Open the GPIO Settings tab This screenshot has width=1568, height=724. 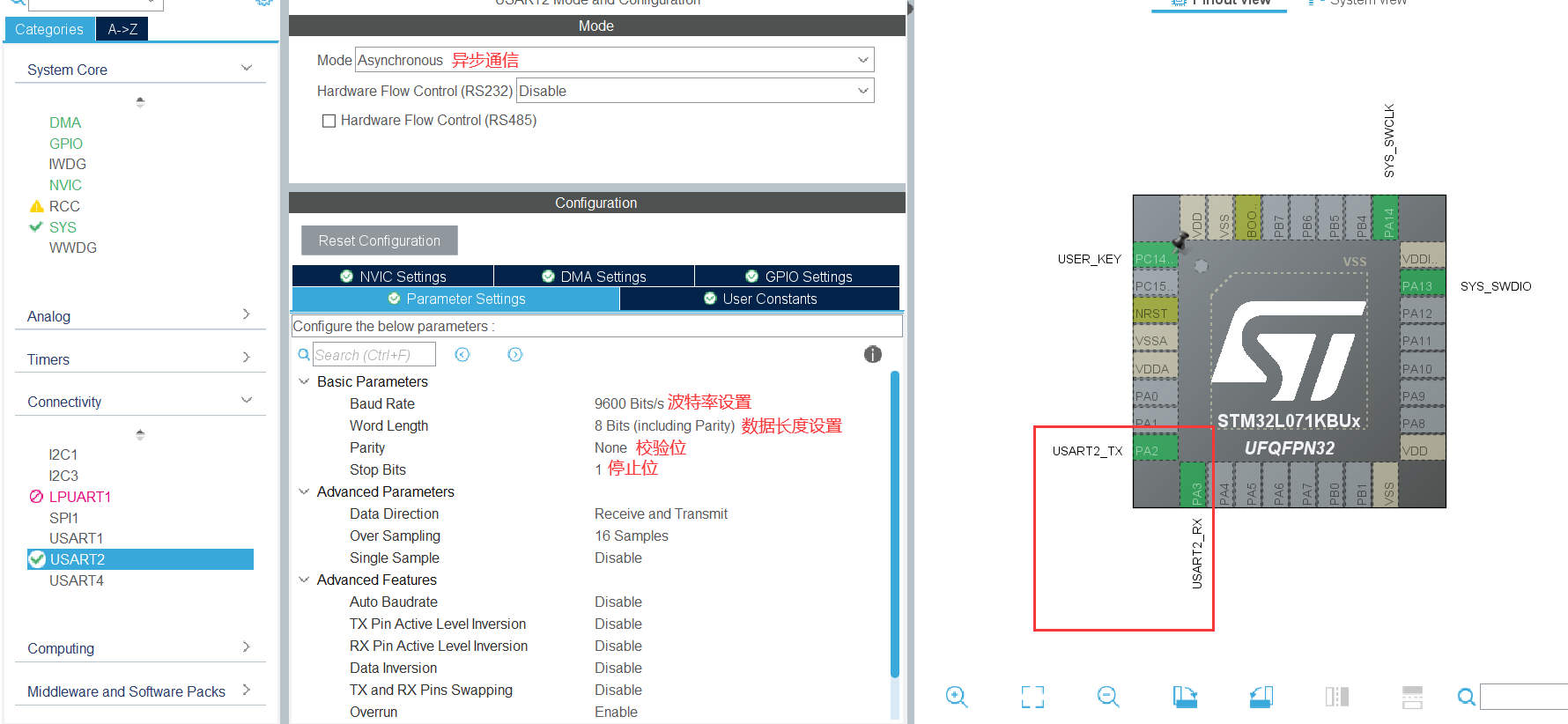(x=797, y=277)
